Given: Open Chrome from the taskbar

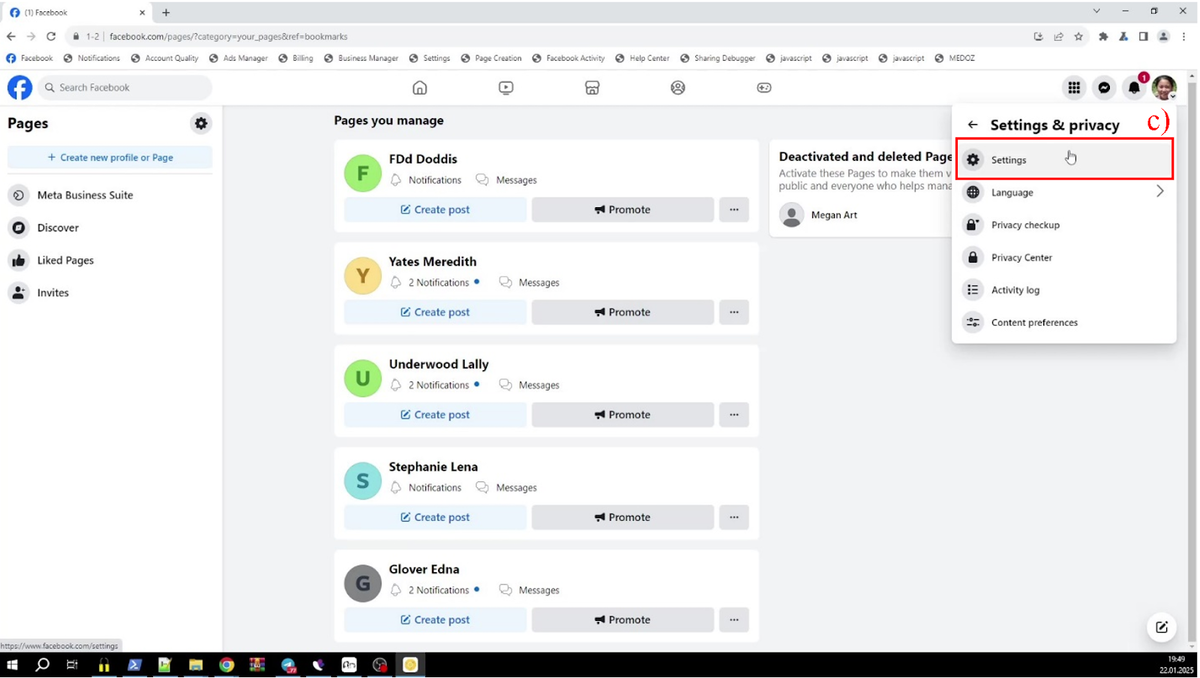Looking at the screenshot, I should click(x=227, y=665).
